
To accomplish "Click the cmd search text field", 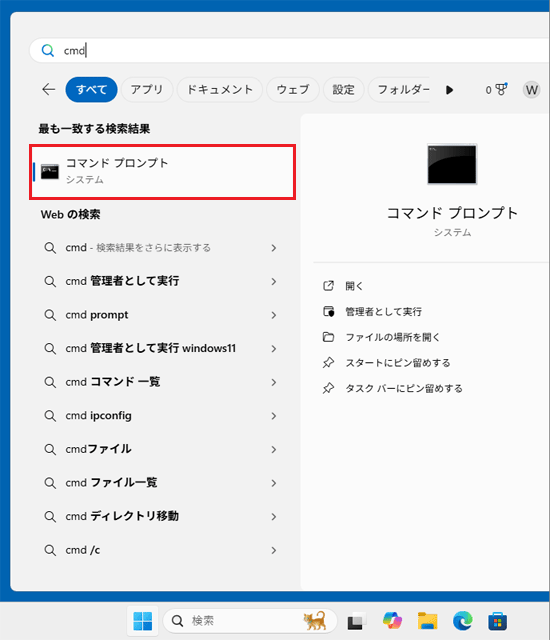I will [290, 51].
